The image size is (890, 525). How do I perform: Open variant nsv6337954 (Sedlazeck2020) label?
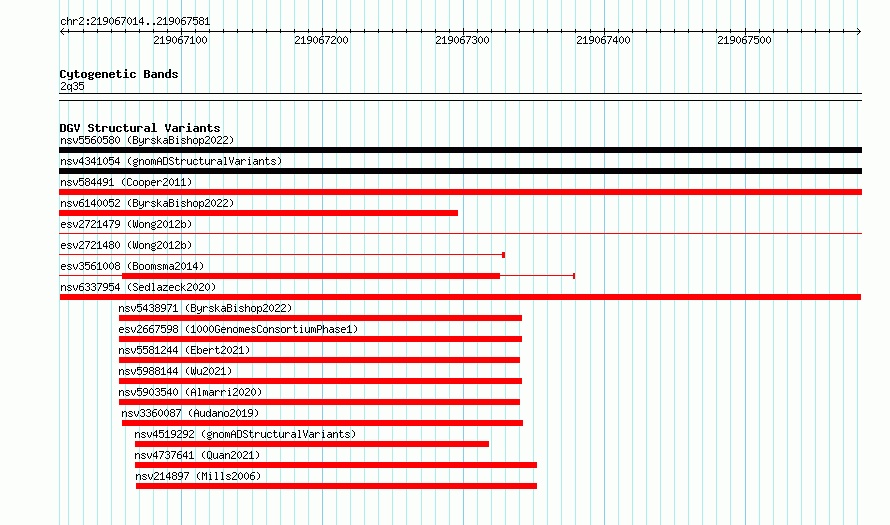pos(138,287)
